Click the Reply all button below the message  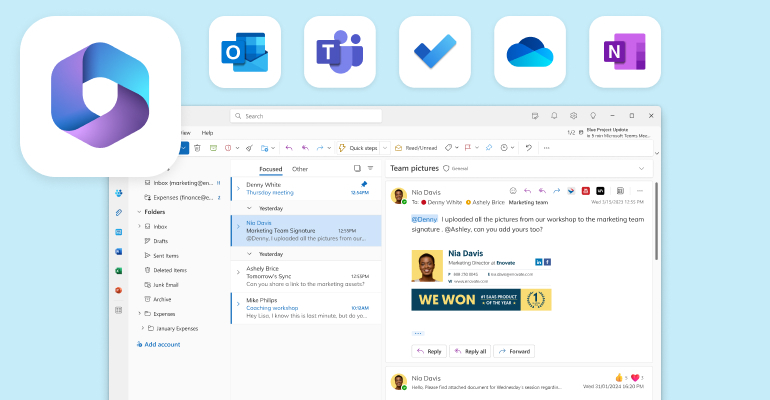(x=470, y=351)
